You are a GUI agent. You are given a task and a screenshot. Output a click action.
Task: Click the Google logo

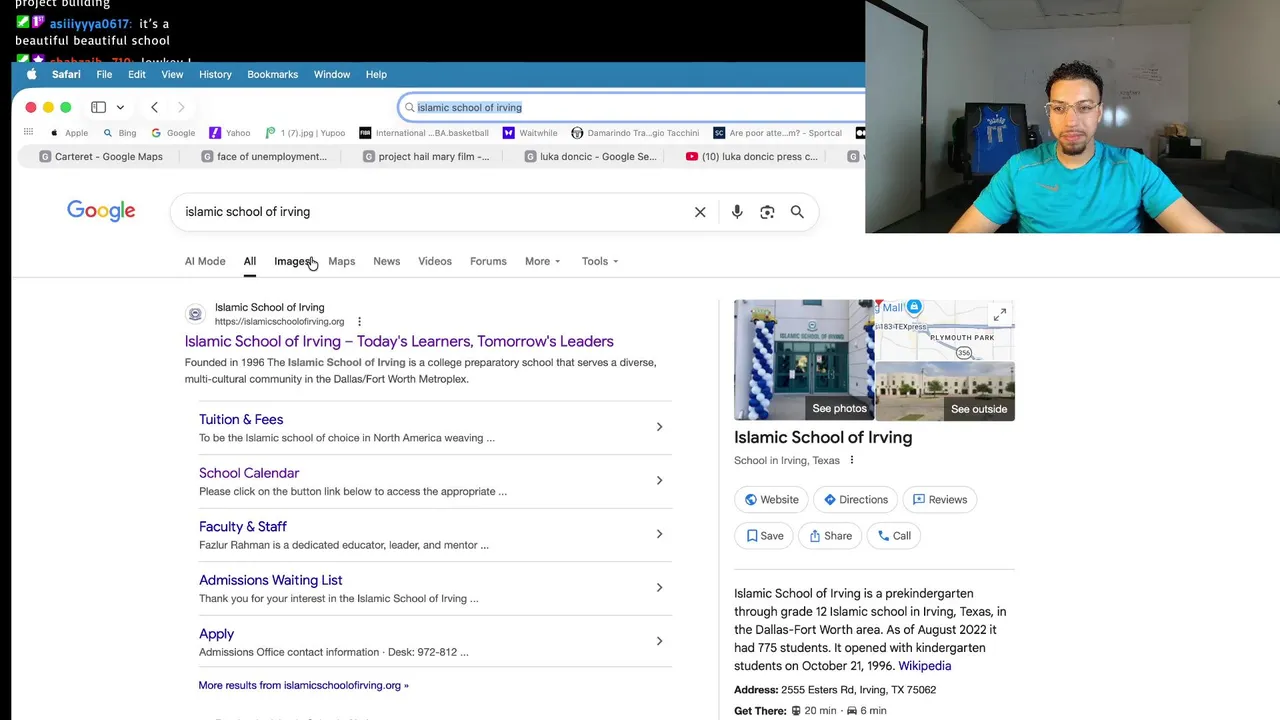101,211
